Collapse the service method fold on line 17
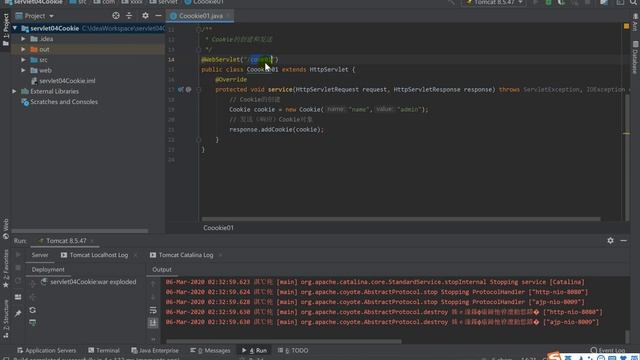 [198, 89]
